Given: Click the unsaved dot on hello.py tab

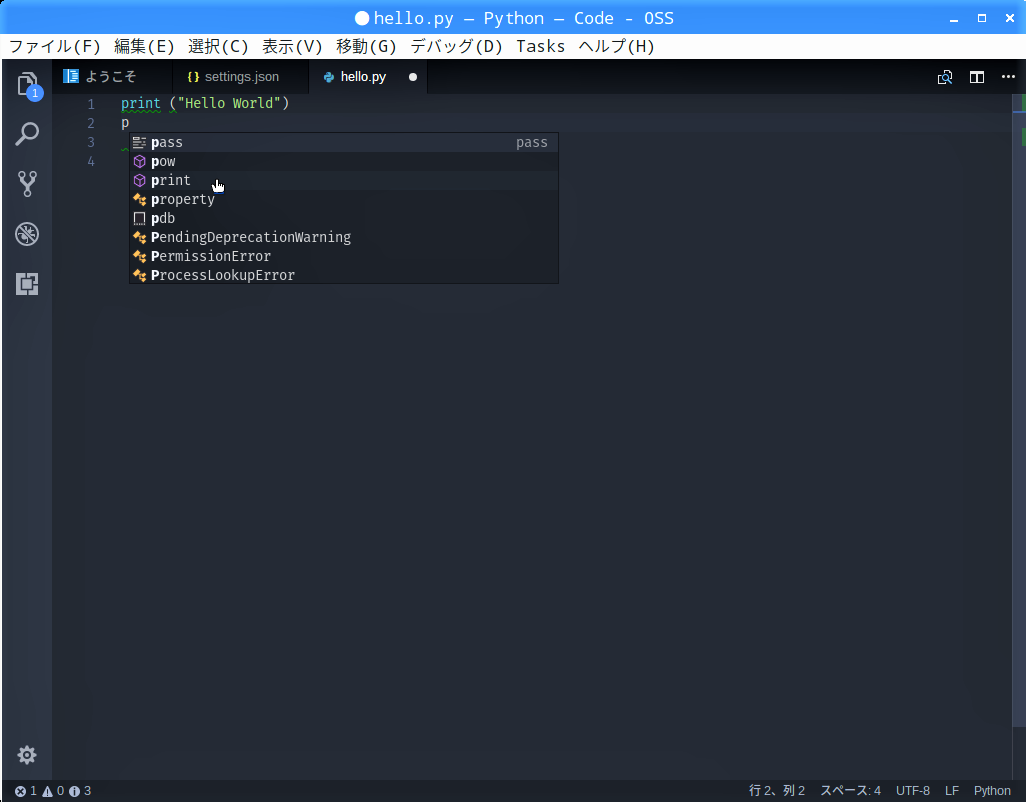Looking at the screenshot, I should point(413,77).
